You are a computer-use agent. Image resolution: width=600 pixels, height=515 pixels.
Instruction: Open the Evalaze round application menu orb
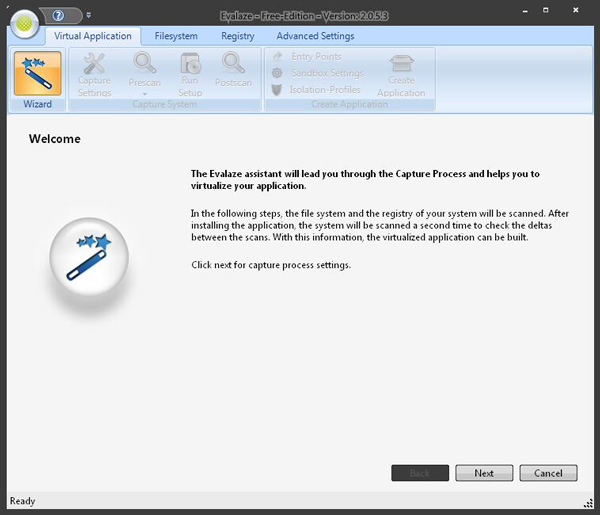point(25,24)
